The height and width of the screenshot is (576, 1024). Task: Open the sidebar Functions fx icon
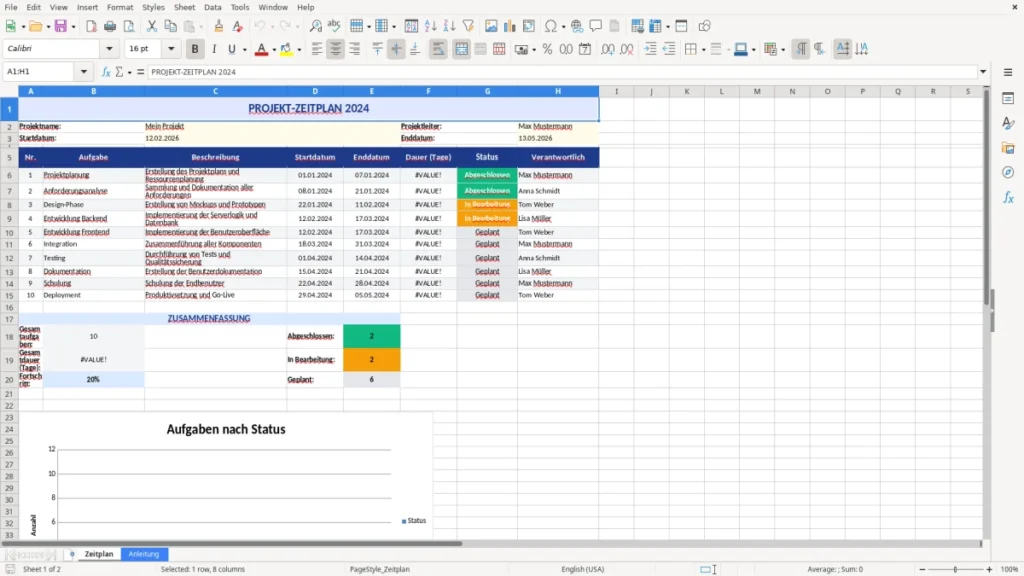(x=1008, y=197)
